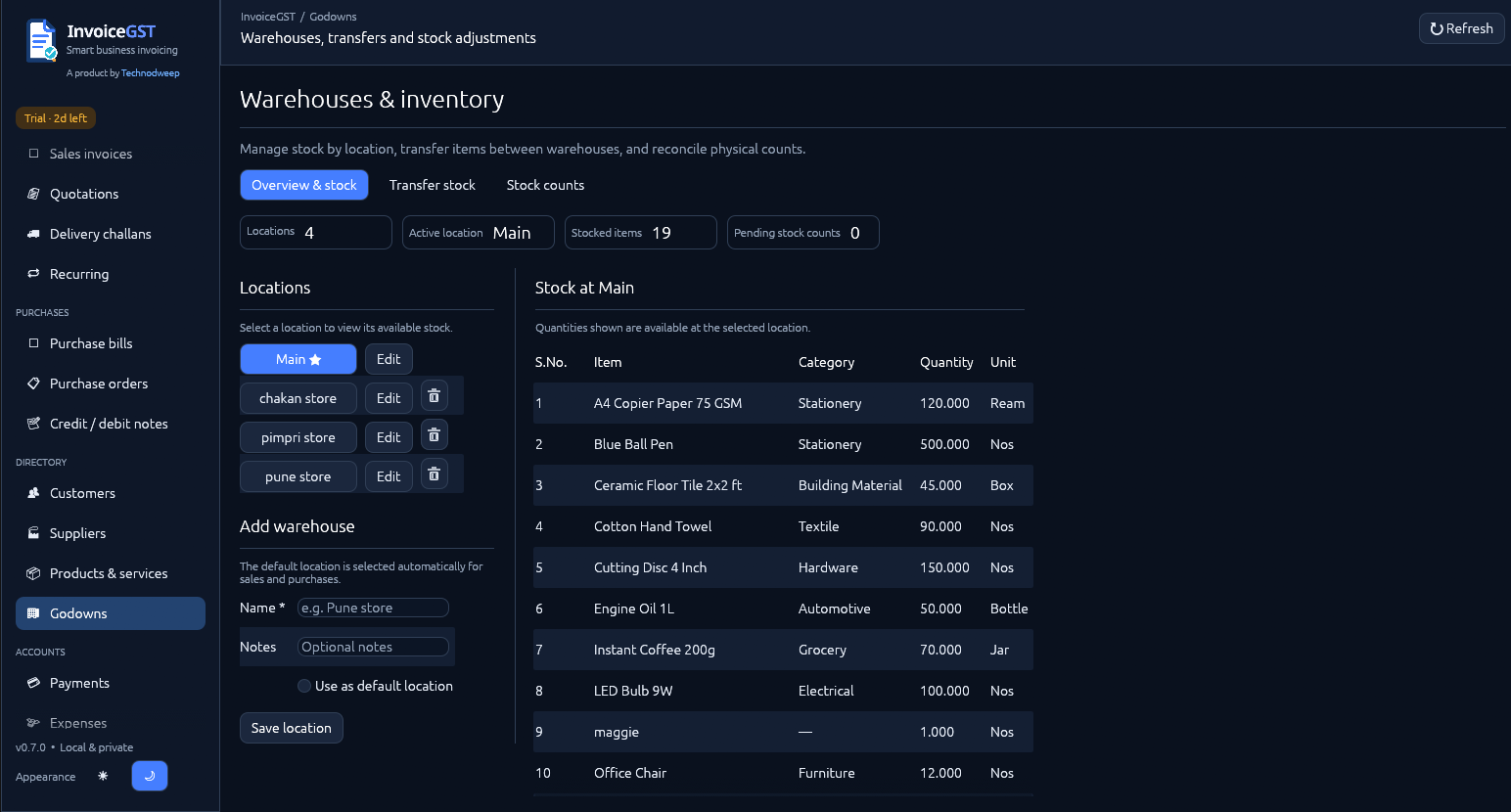1511x812 pixels.
Task: Click the maggie item row
Action: [783, 732]
